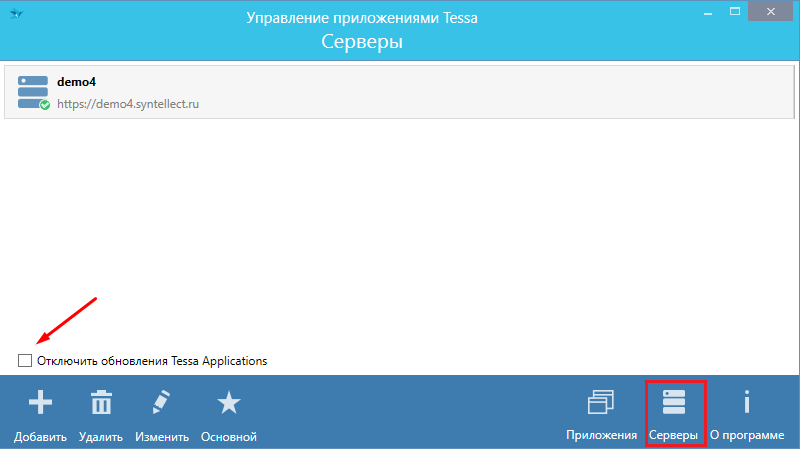This screenshot has width=800, height=449.
Task: Click the pencil Изменить icon
Action: [162, 403]
